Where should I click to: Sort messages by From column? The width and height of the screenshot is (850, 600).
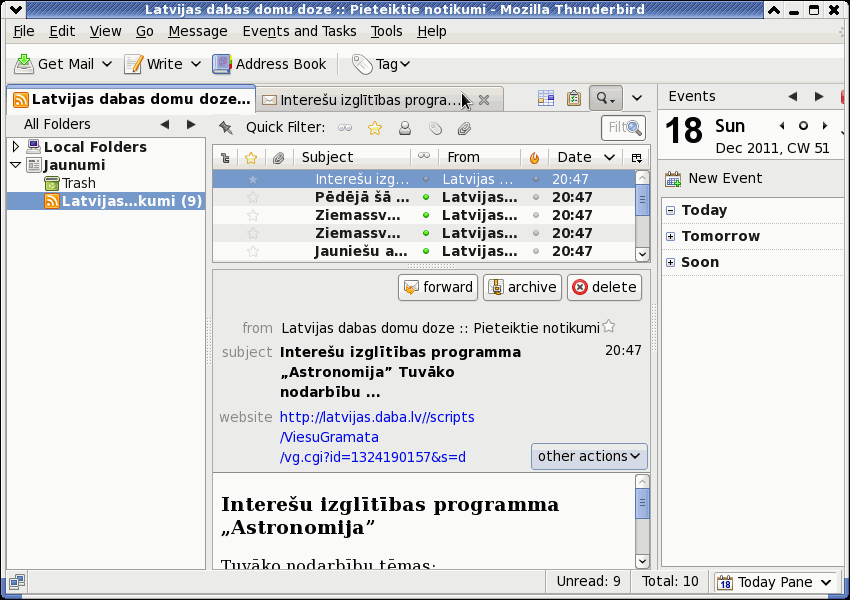coord(479,158)
